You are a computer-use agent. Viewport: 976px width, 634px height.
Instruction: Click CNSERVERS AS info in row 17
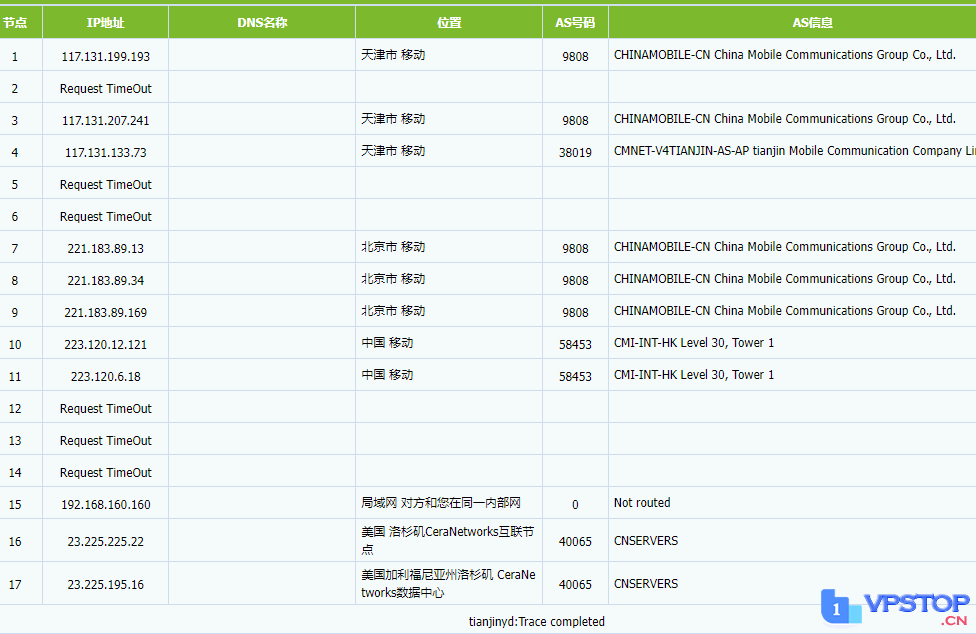[x=645, y=584]
